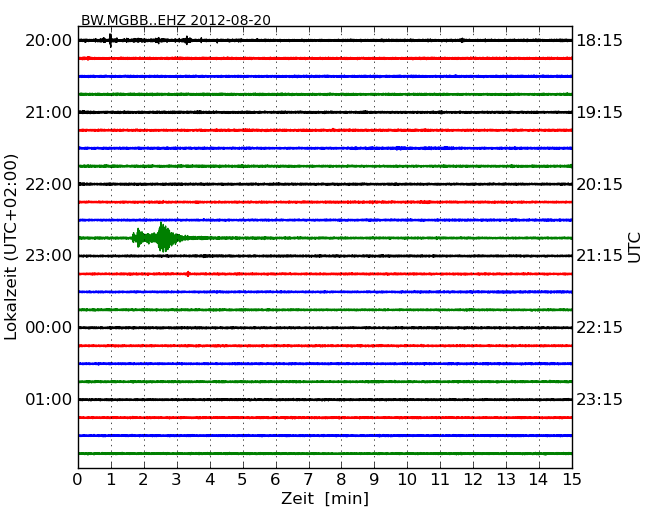Click the title BW.MGBB..EHZ 2012-08-20

176,20
